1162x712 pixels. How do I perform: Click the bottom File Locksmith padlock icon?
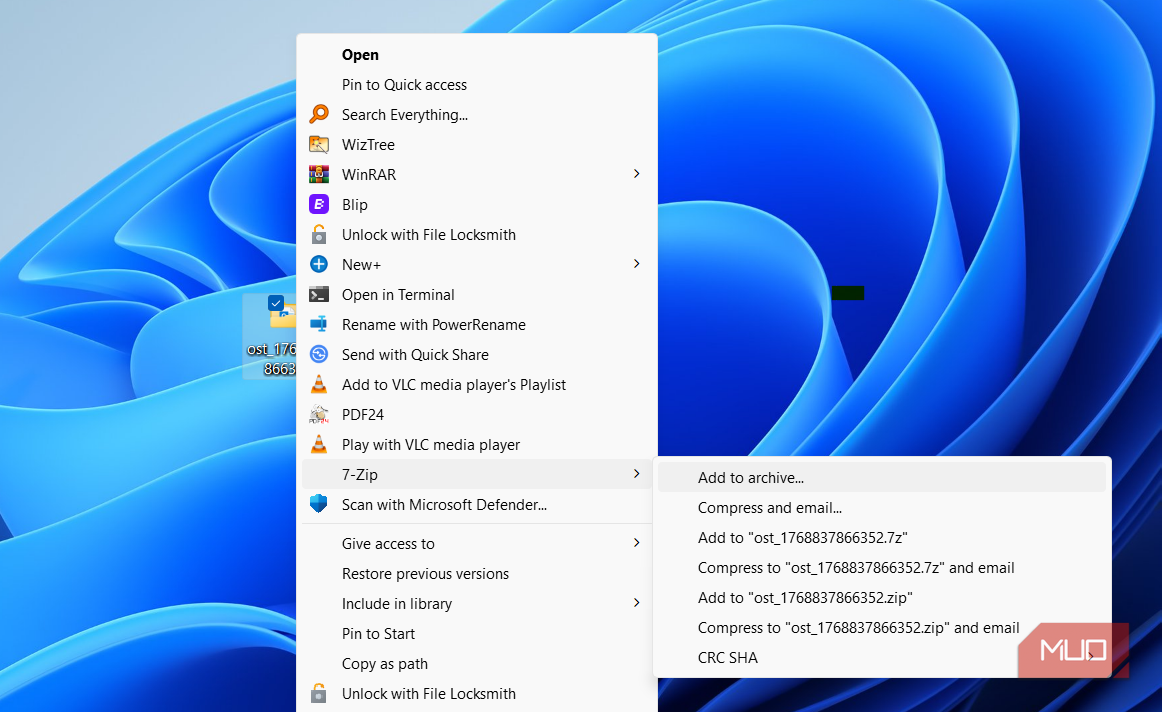pos(319,693)
